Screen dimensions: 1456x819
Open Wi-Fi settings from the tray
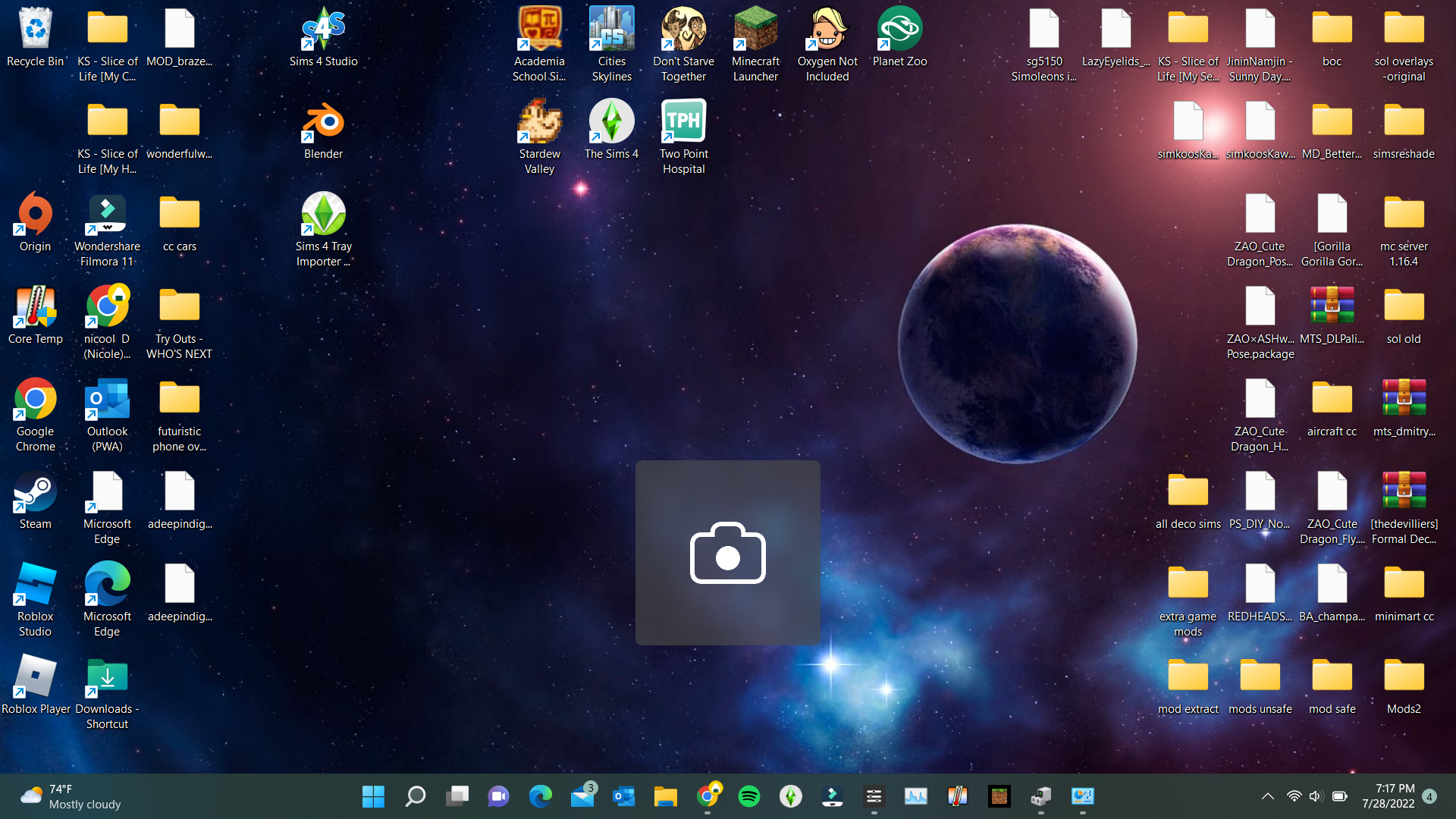(x=1293, y=796)
